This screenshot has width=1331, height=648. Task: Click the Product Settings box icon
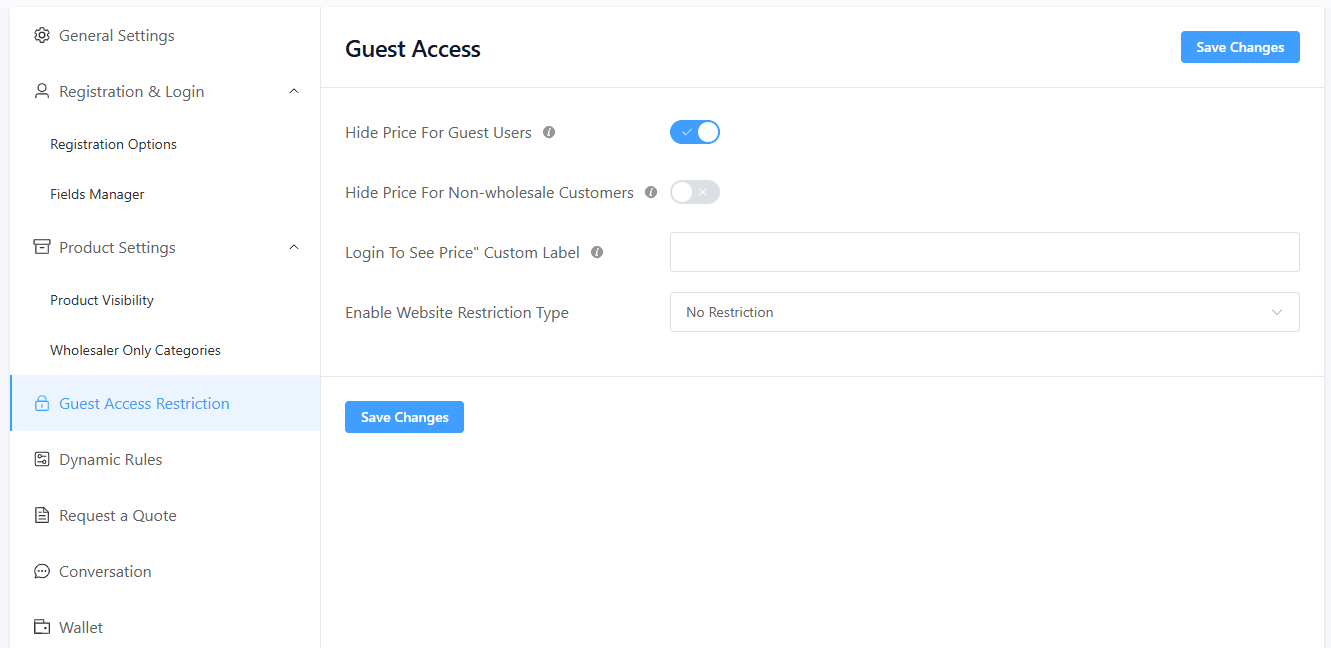42,248
